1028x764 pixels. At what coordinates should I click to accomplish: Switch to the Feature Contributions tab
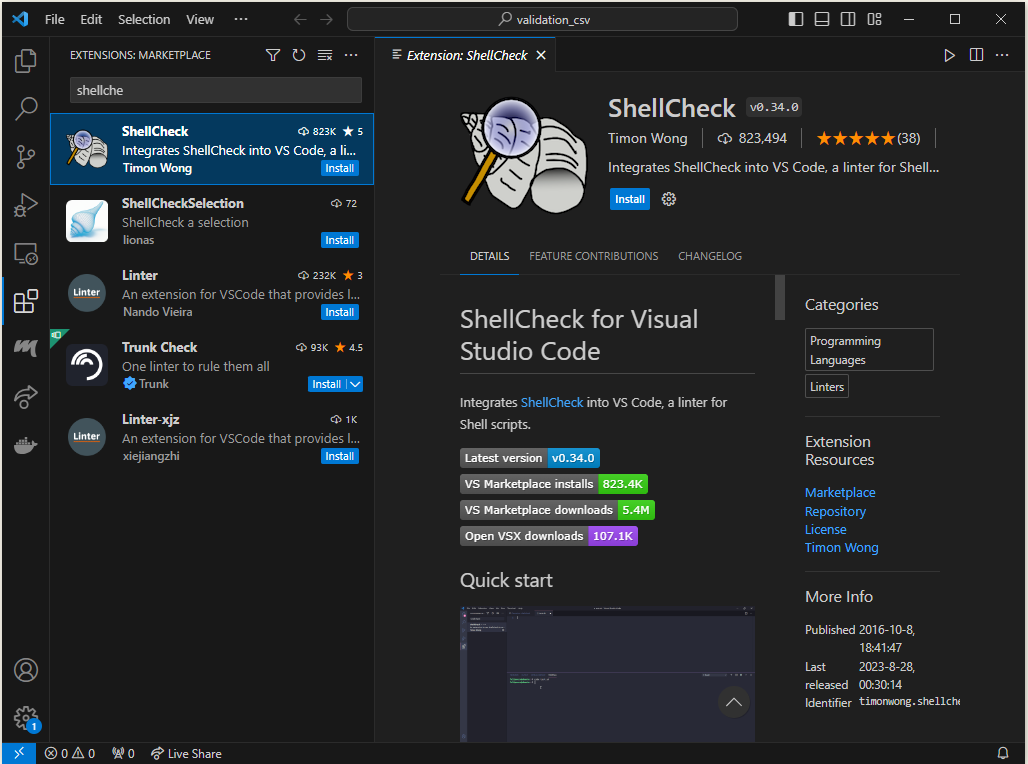pos(593,256)
